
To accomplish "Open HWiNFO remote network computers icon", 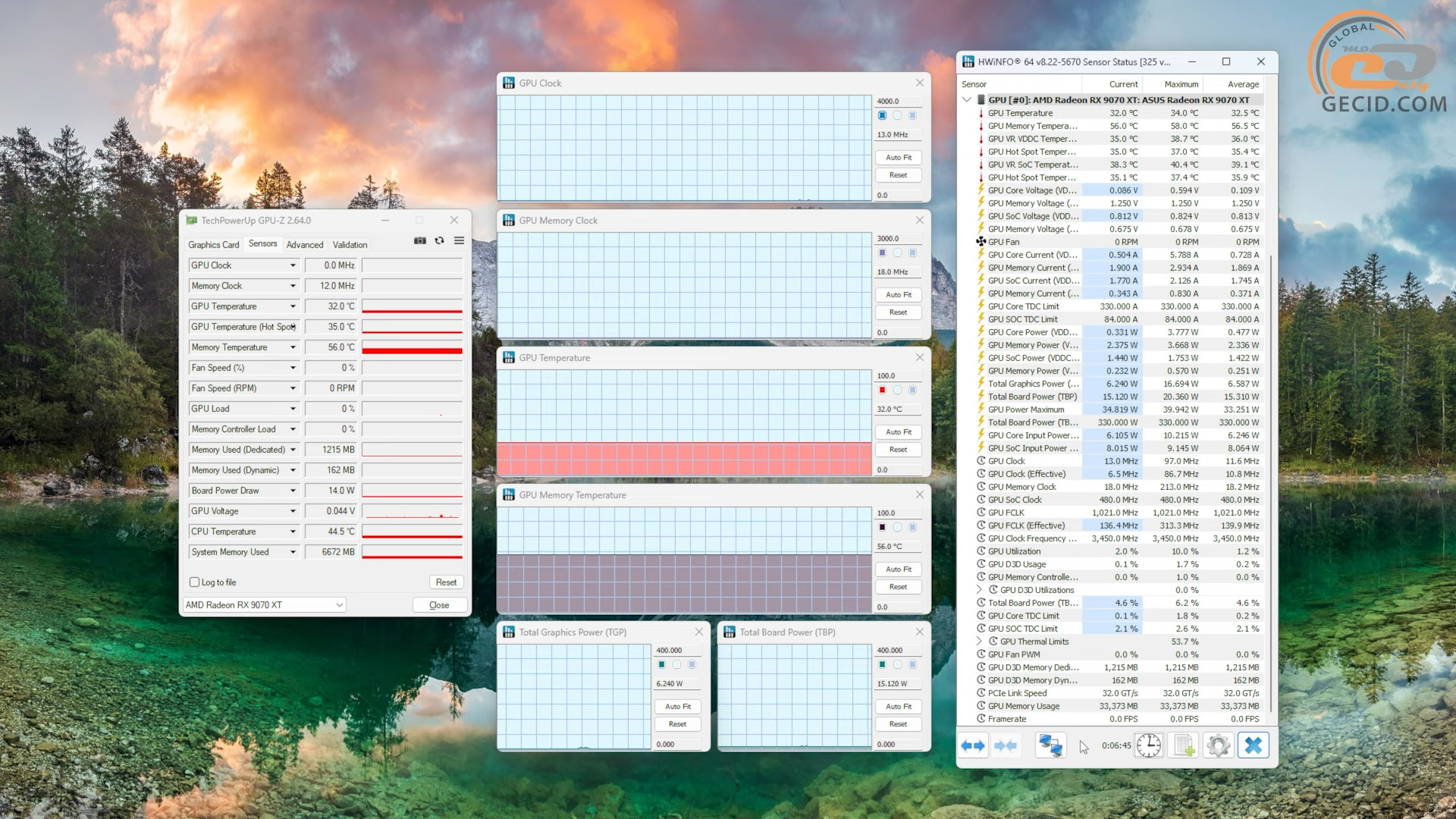I will [1050, 745].
